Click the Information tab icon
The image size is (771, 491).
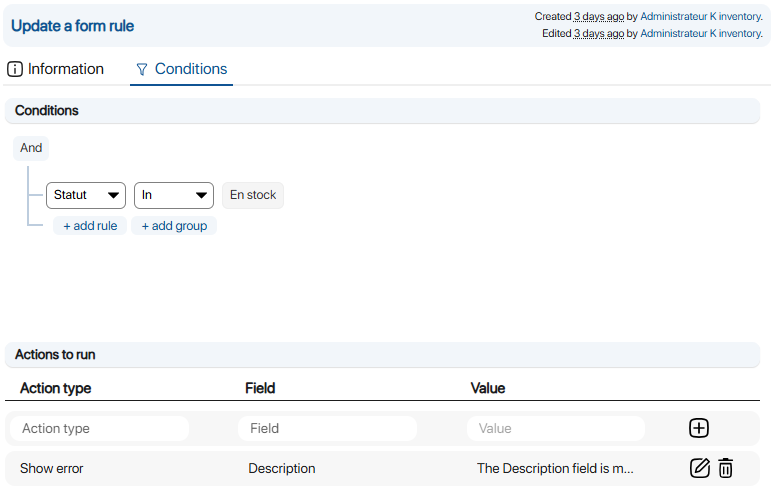tap(14, 69)
